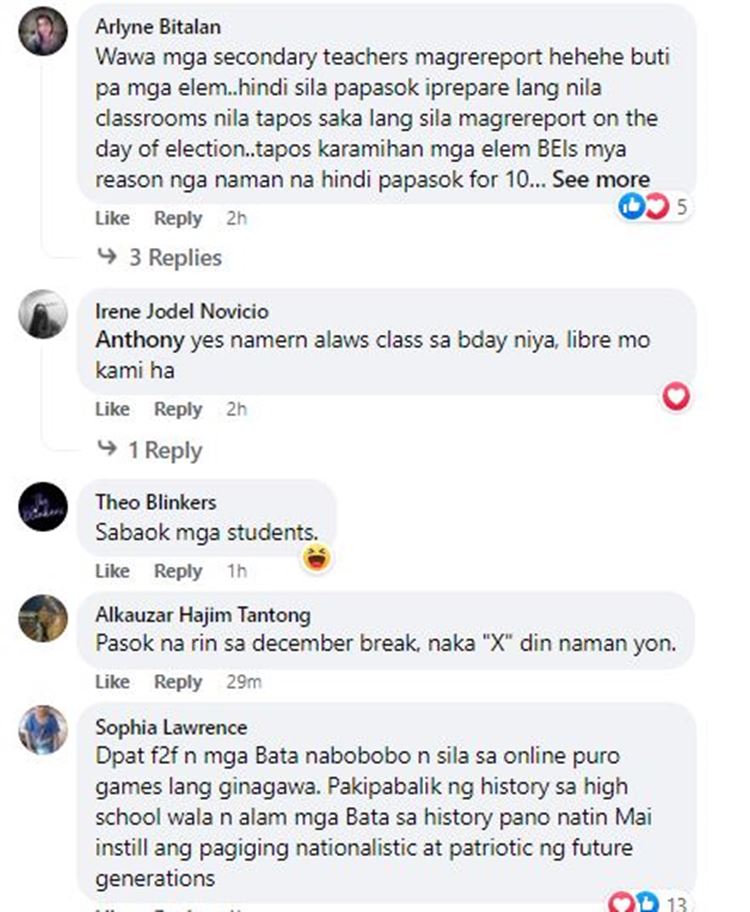View laughing reaction on Theo Blinkers' comment

(x=317, y=558)
